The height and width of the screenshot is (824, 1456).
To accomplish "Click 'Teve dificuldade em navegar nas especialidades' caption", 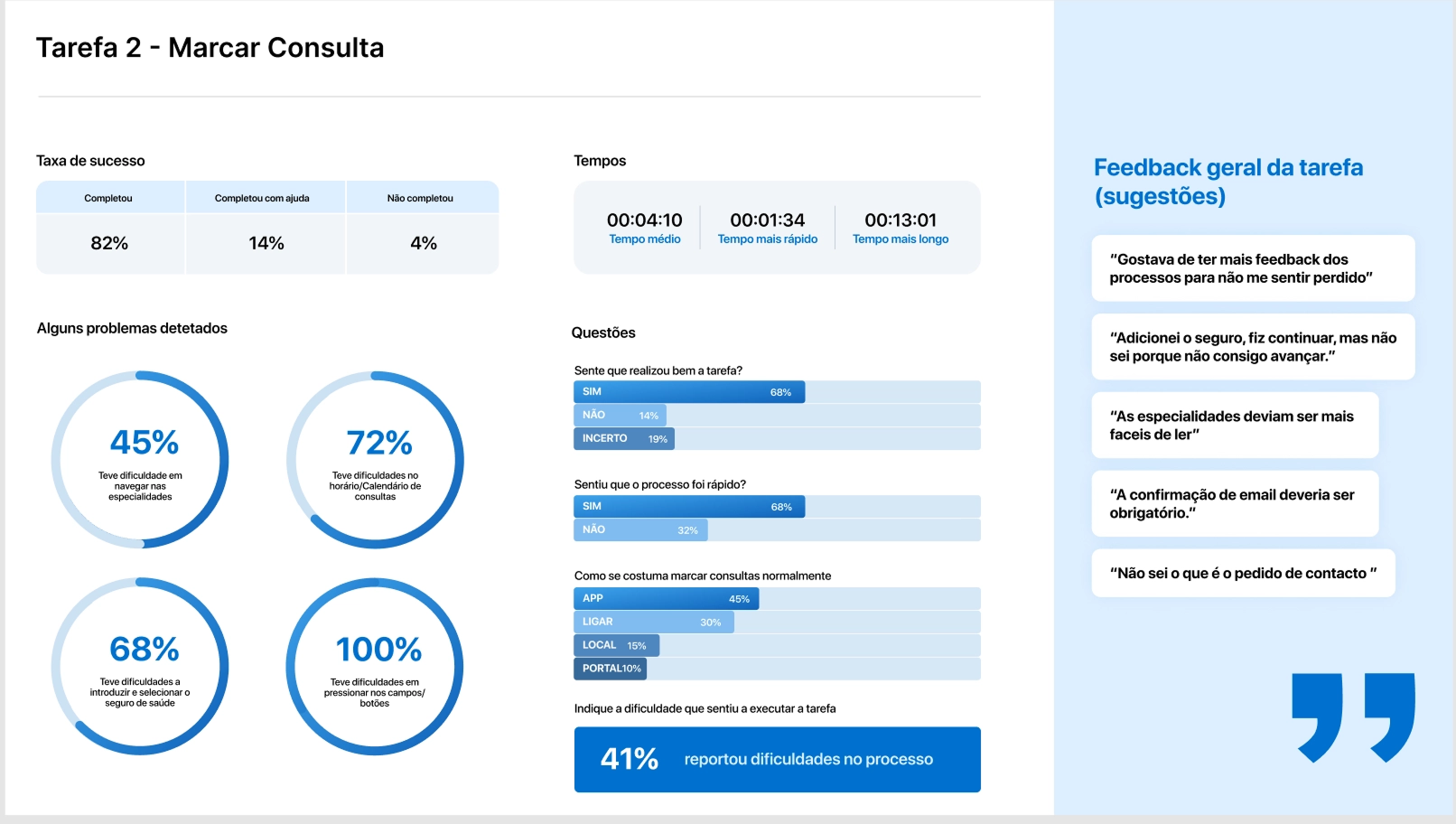I will [x=140, y=486].
